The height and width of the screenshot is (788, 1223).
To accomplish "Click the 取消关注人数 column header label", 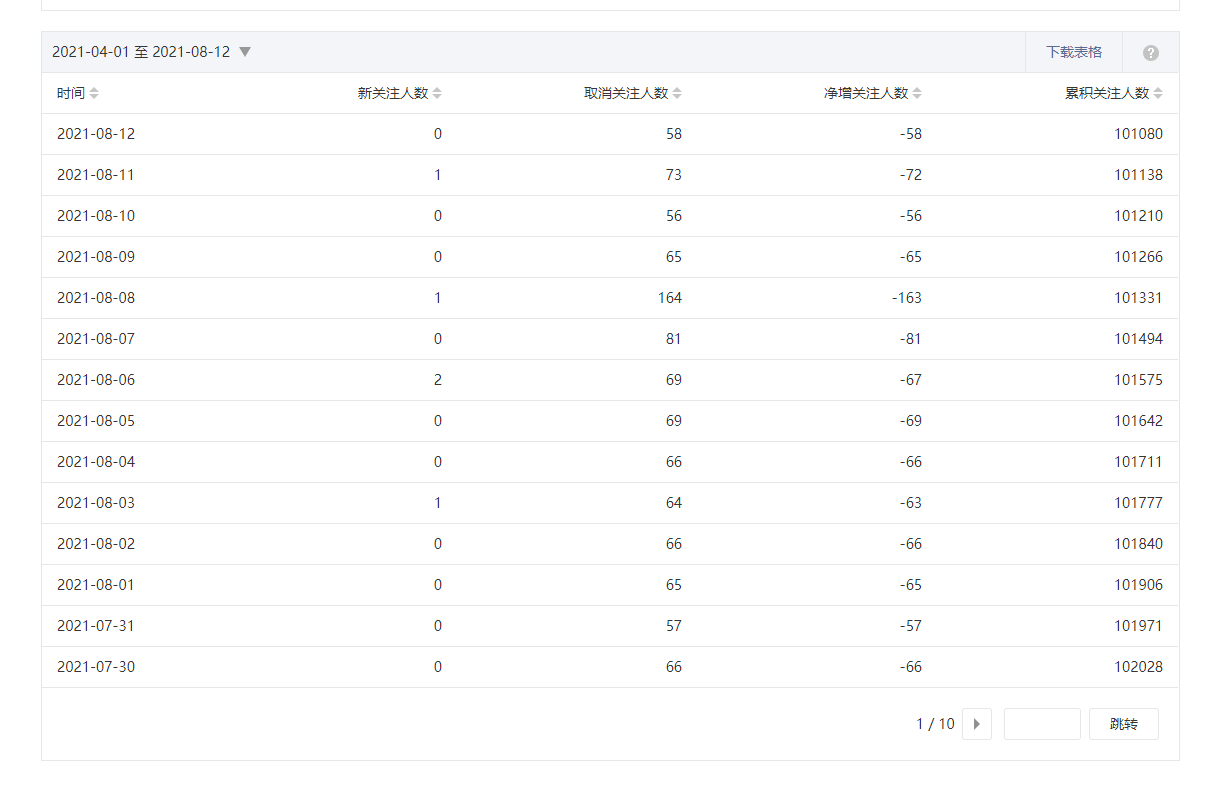I will coord(626,93).
